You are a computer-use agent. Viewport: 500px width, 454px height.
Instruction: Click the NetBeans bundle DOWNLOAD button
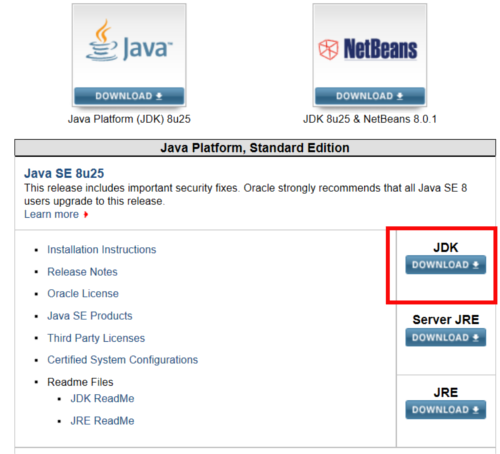[370, 96]
